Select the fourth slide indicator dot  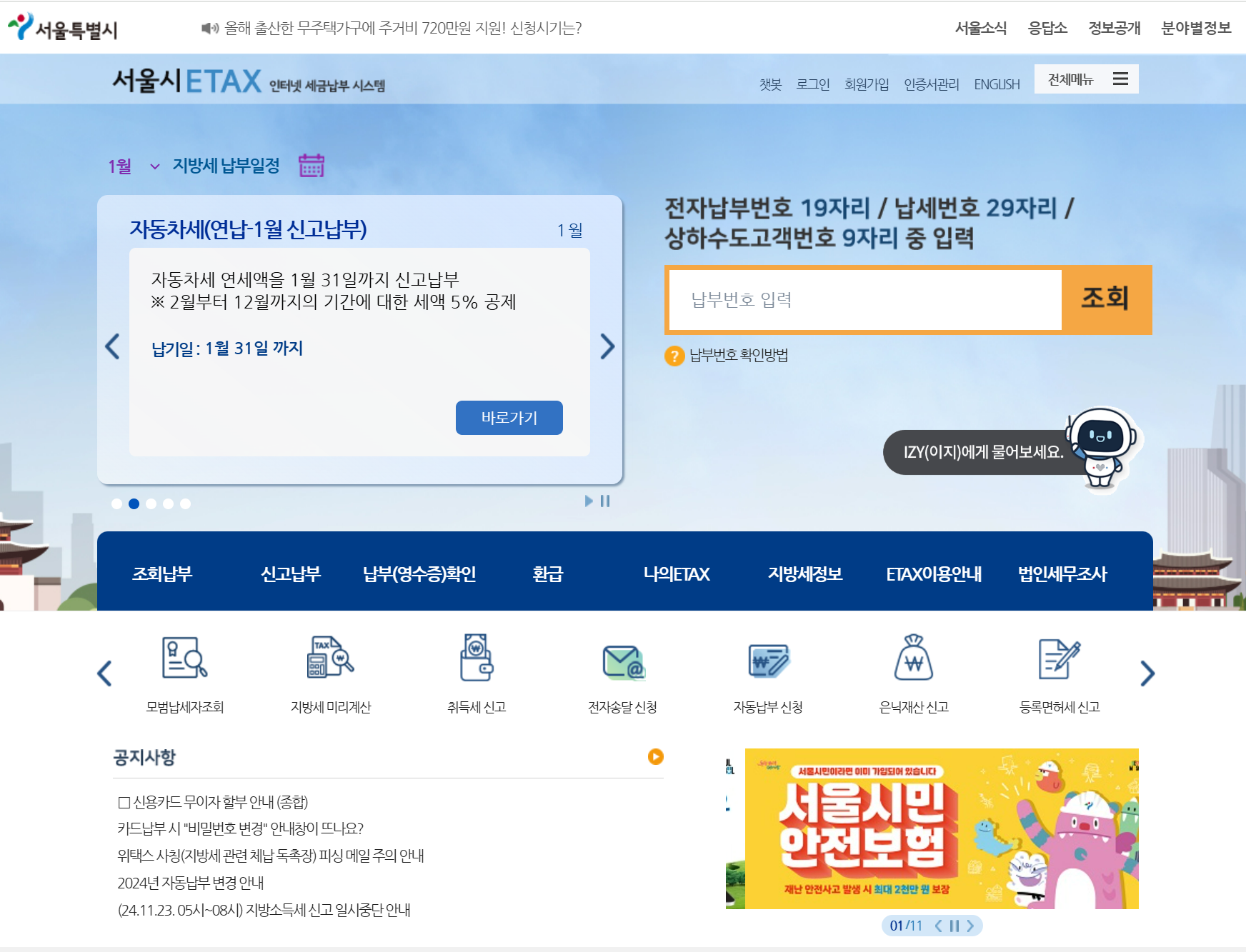(168, 503)
